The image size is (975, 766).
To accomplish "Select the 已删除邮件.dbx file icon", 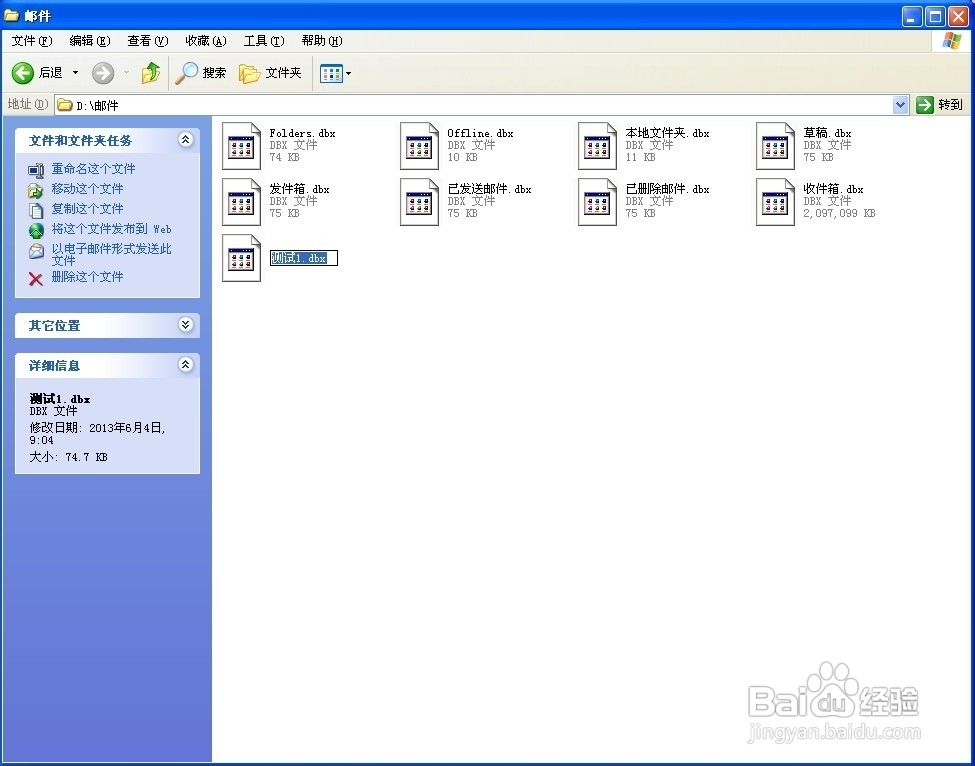I will tap(597, 200).
